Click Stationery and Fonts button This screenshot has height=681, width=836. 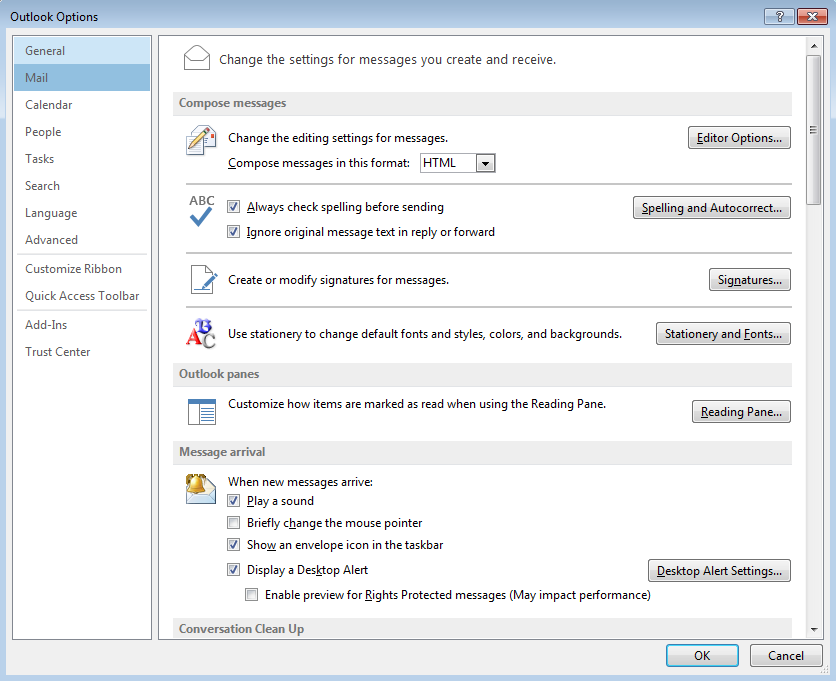point(723,333)
